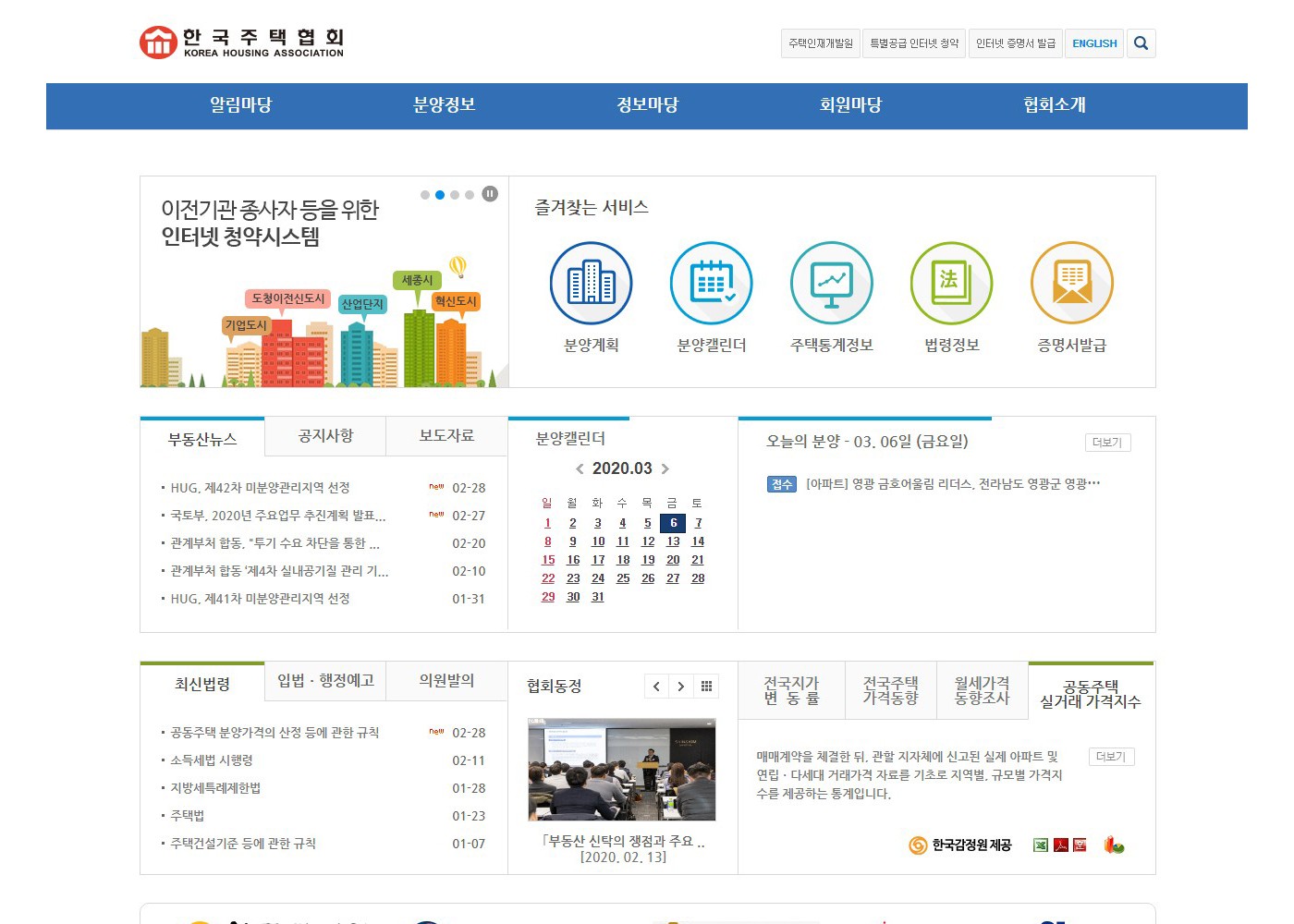1294x924 pixels.
Task: Select the fourth banner slide dot
Action: 470,195
